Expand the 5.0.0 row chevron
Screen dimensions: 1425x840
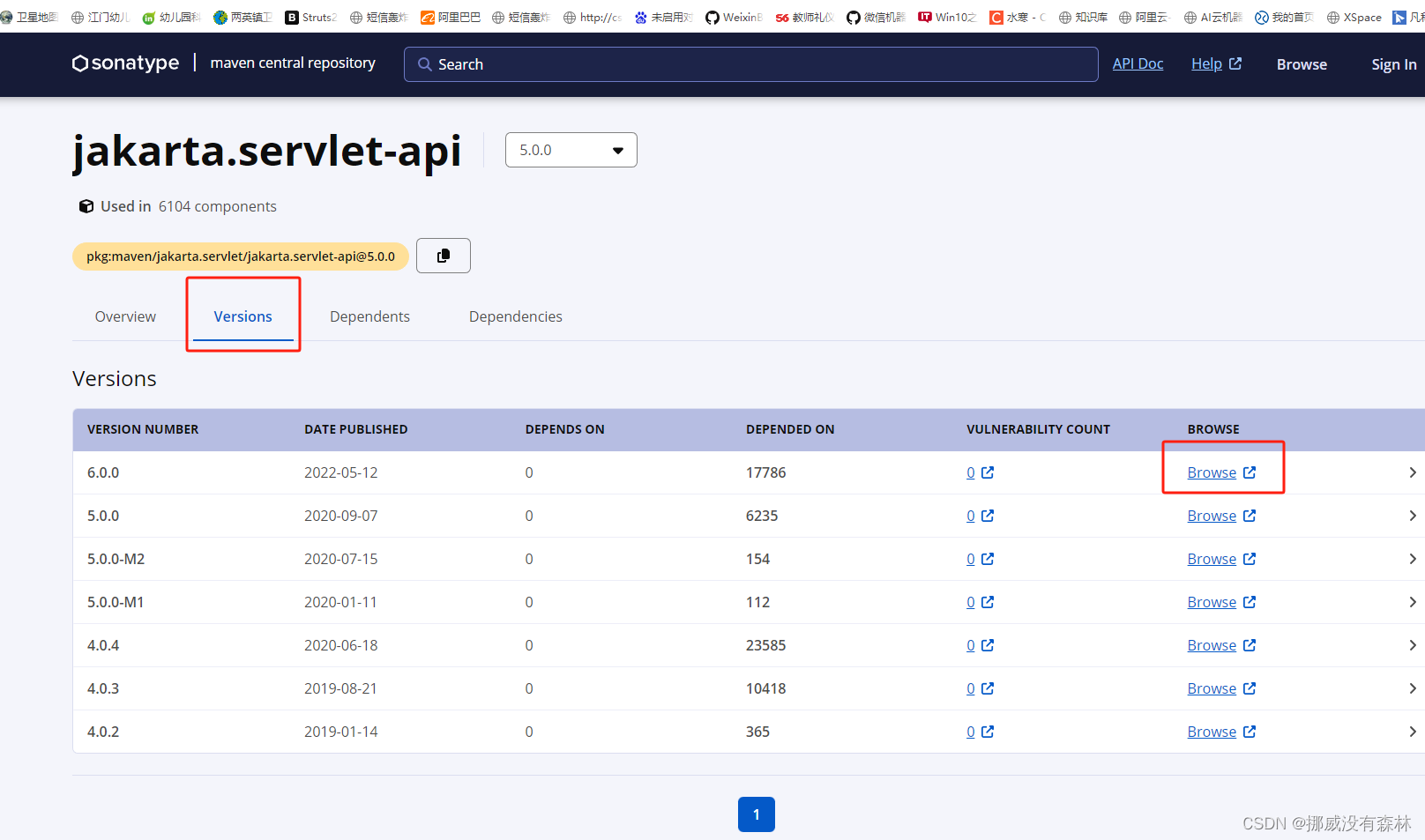click(x=1413, y=516)
